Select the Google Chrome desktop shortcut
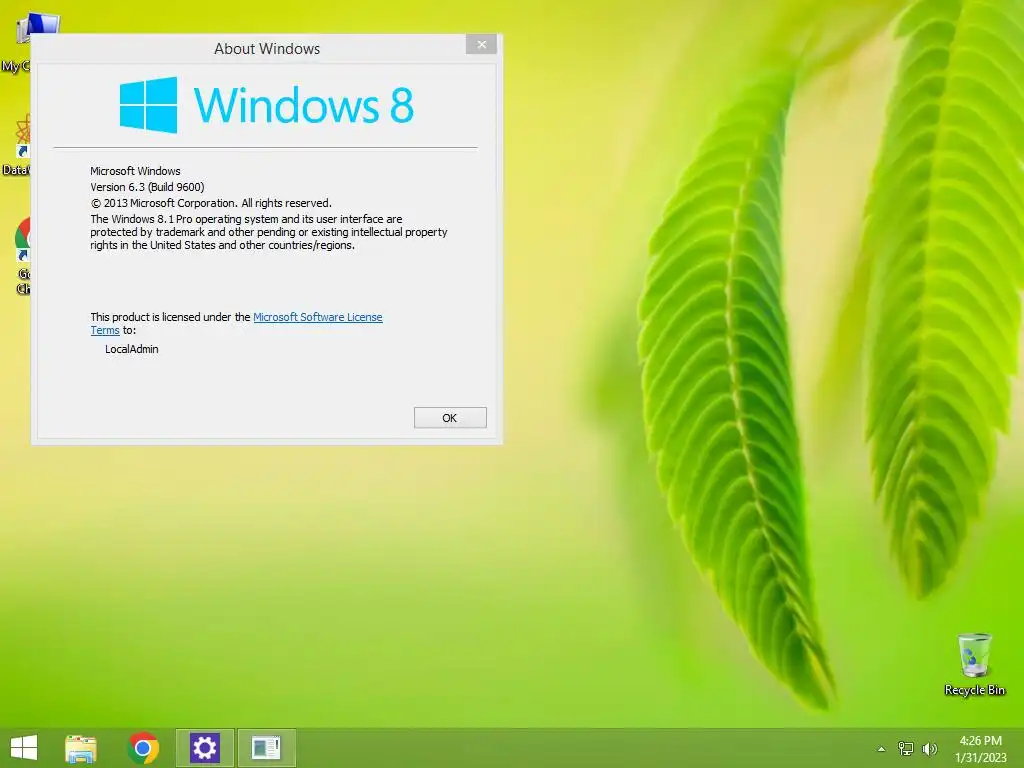This screenshot has width=1024, height=768. 22,256
